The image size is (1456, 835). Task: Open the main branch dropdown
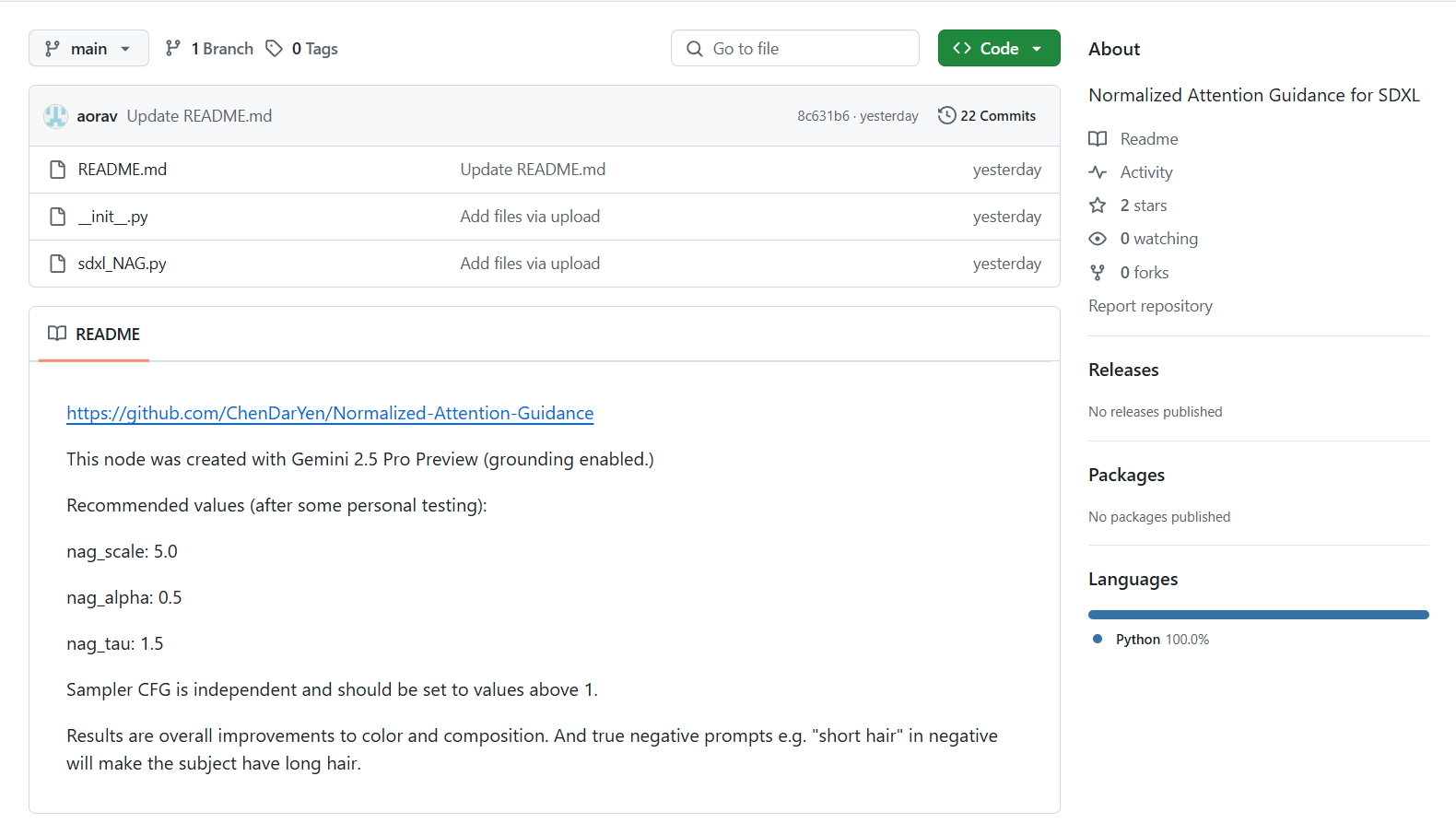click(88, 48)
